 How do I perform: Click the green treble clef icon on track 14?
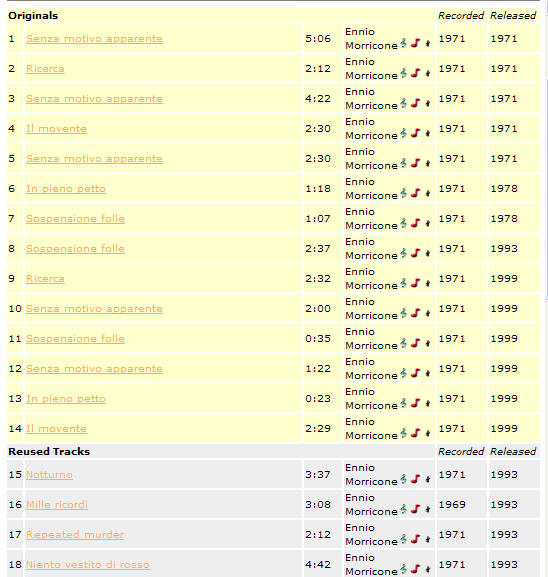(x=404, y=433)
